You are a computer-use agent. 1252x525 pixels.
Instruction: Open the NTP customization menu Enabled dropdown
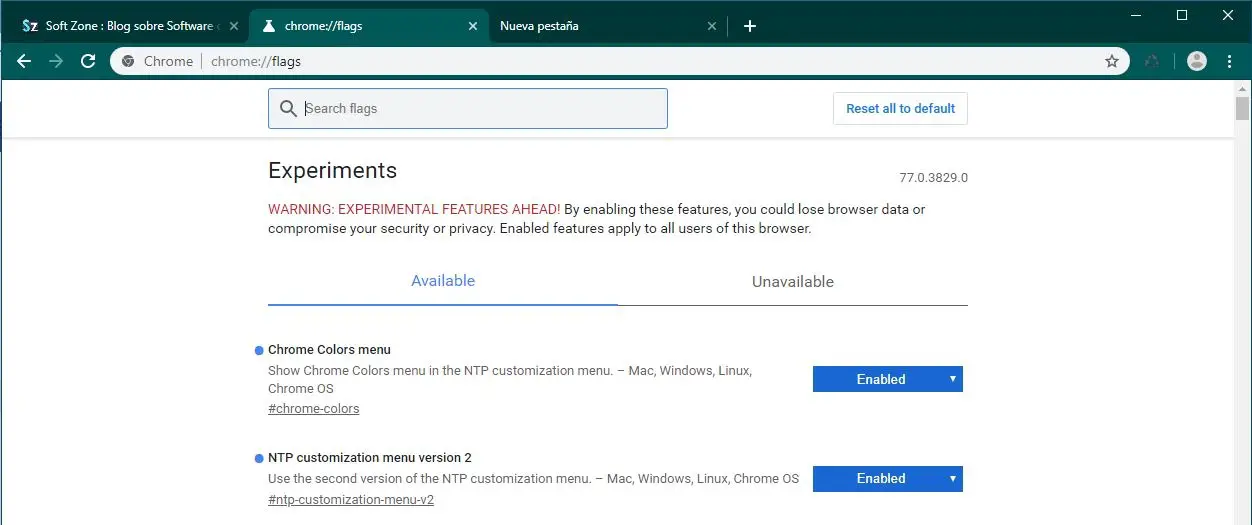tap(887, 478)
